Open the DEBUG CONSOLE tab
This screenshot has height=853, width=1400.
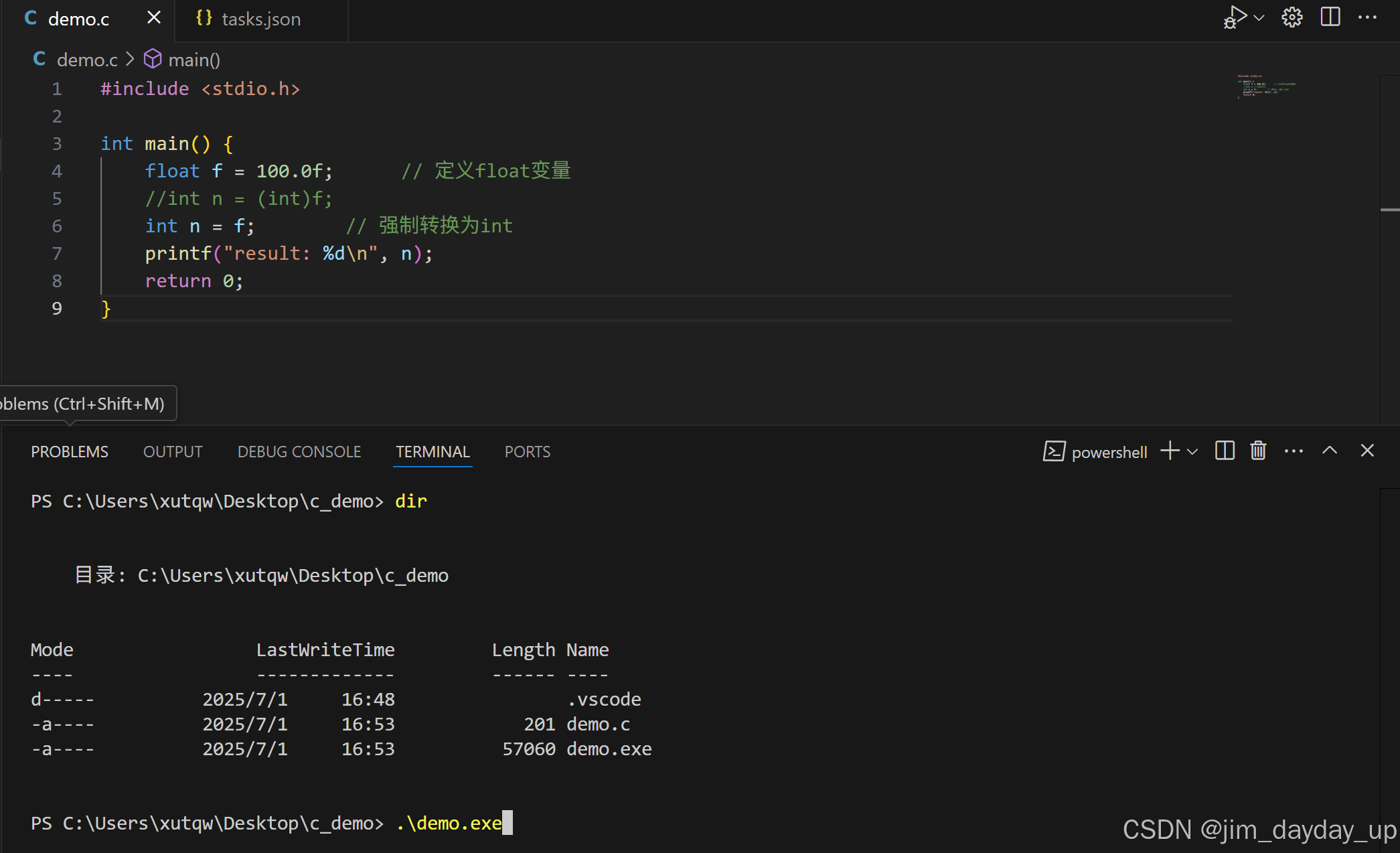[299, 452]
